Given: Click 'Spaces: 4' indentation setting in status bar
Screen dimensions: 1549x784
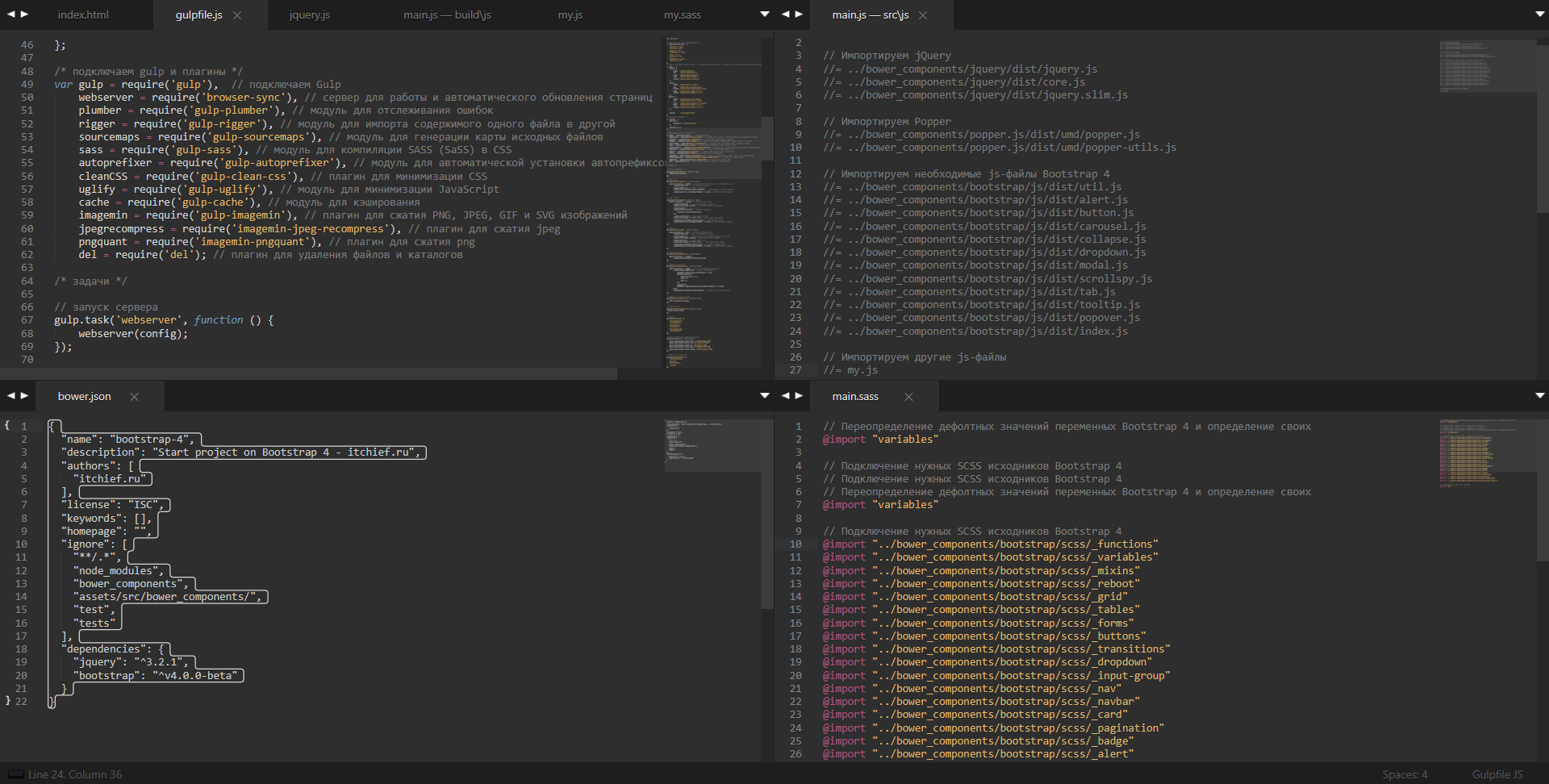Looking at the screenshot, I should tap(1405, 774).
